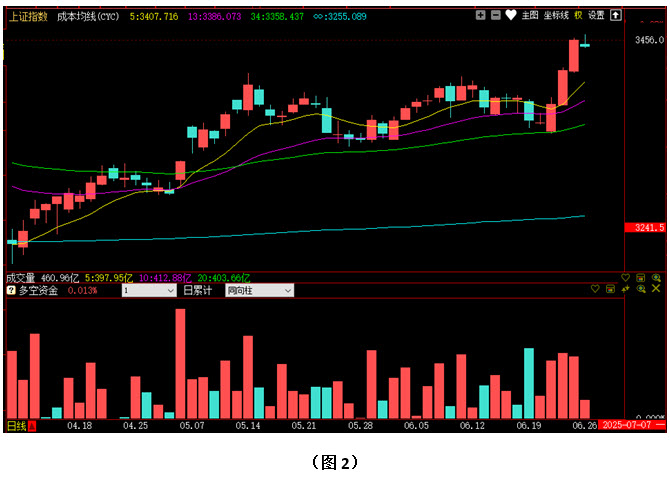
Task: Click the magnifier icon in 成交量 row
Action: coord(656,278)
